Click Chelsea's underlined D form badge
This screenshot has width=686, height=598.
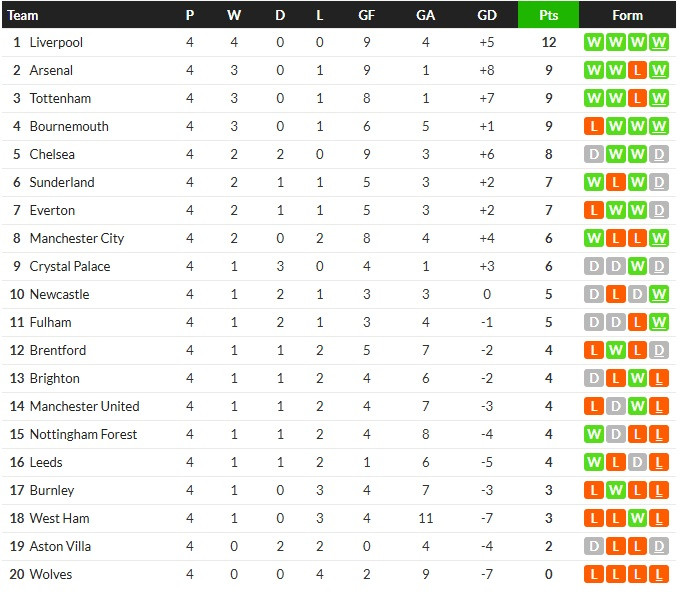coord(659,154)
